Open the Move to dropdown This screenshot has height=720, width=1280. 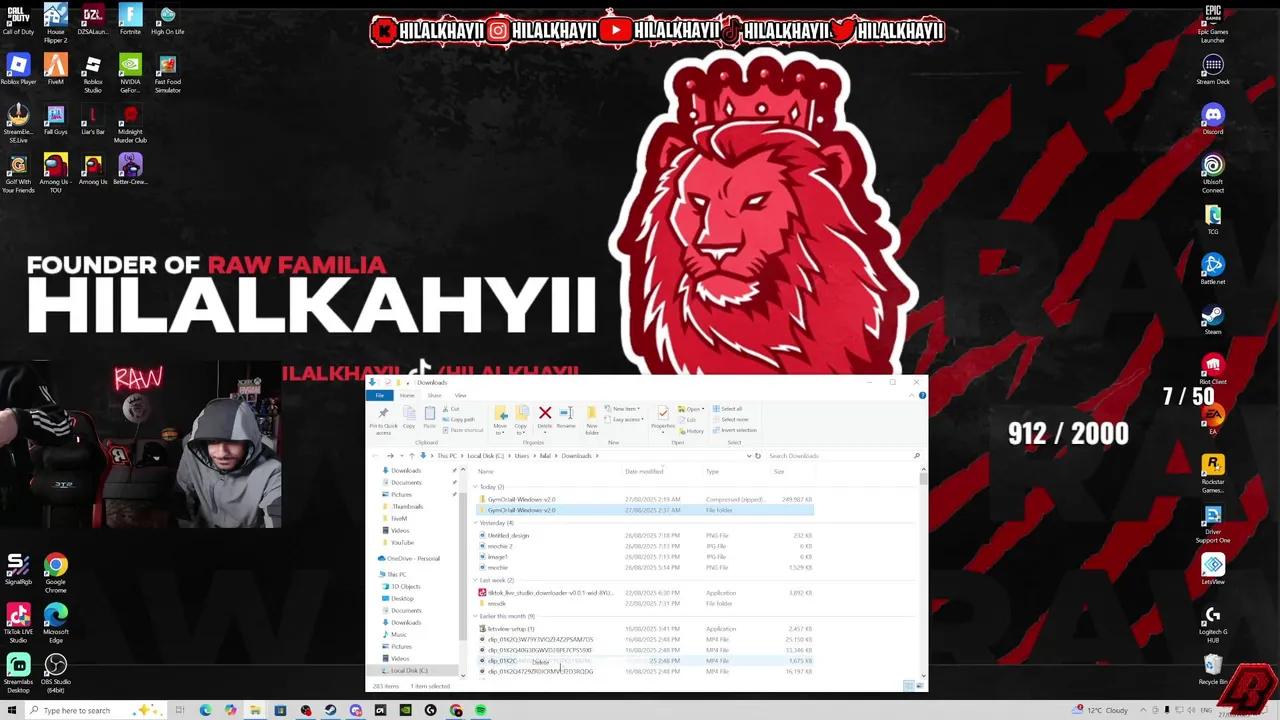500,420
